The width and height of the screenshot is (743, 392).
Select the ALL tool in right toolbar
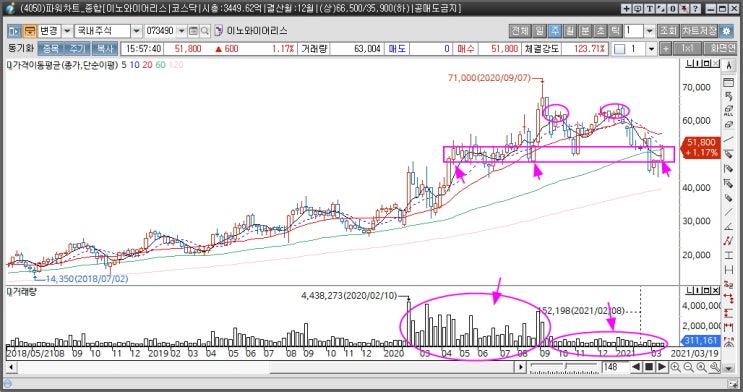728,111
